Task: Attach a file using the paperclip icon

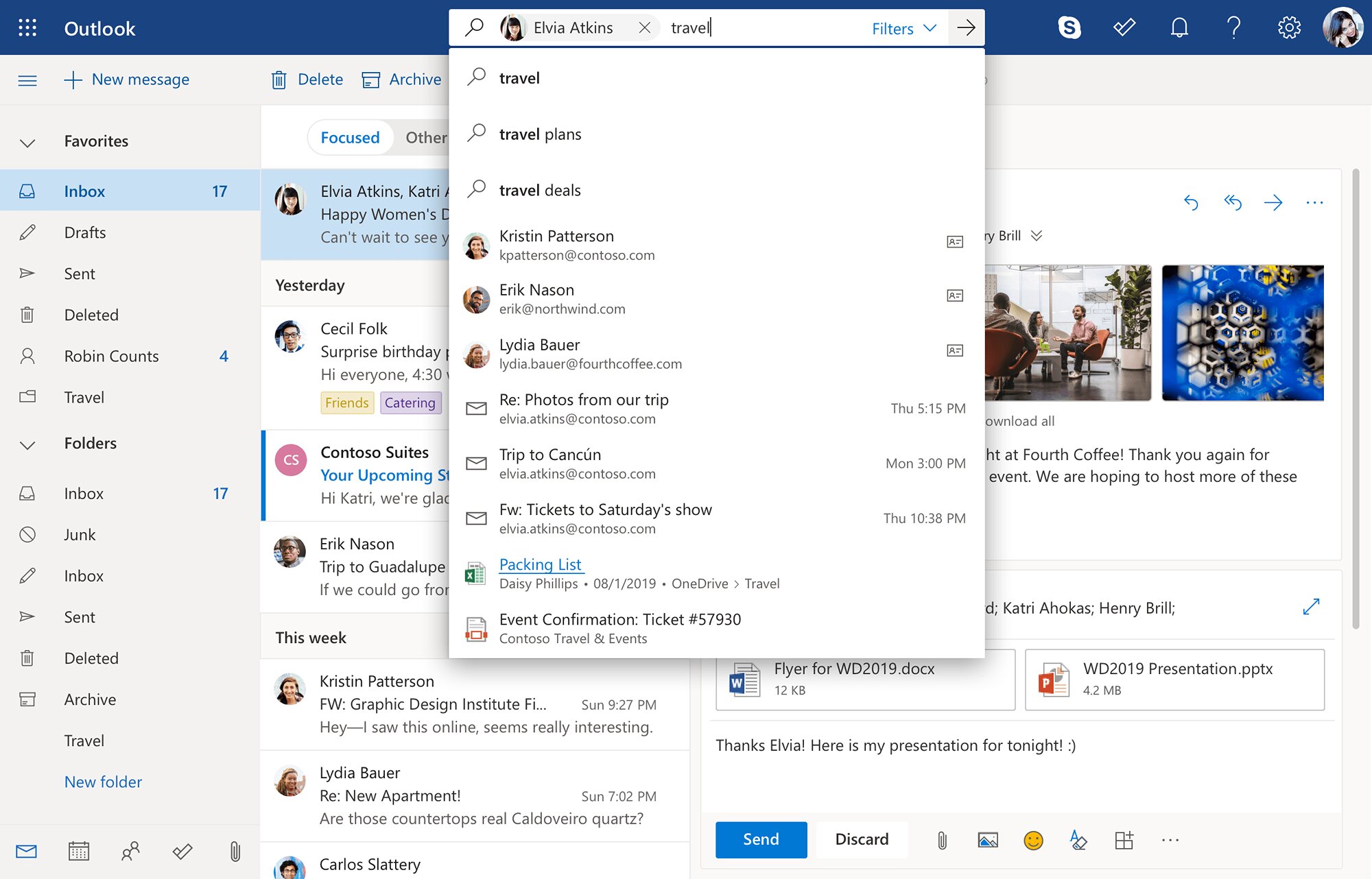Action: (x=942, y=840)
